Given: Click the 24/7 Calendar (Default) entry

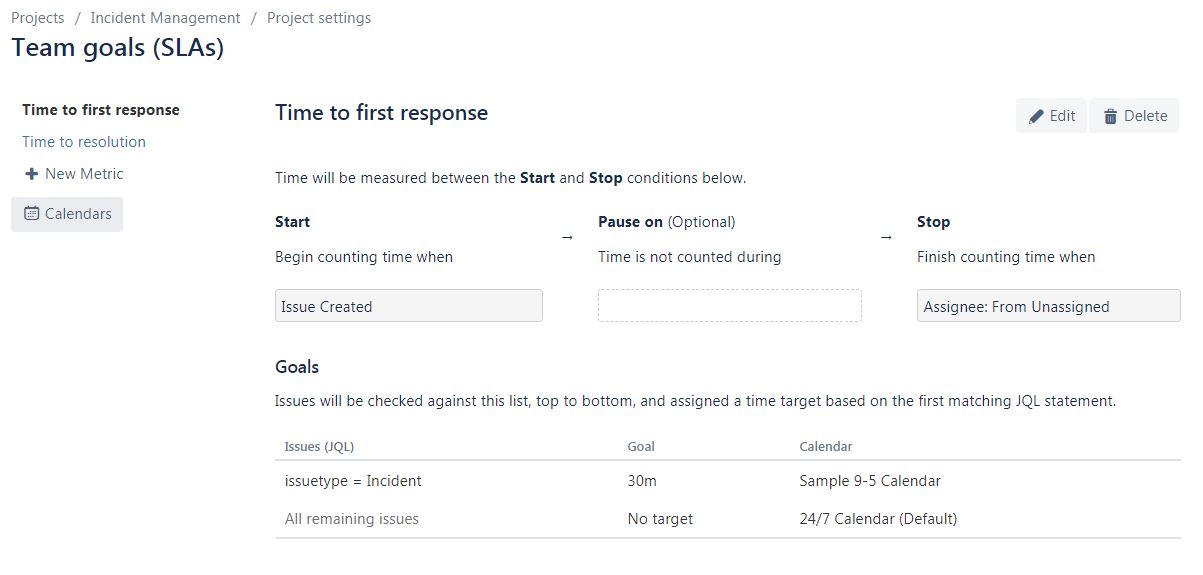Looking at the screenshot, I should coord(878,519).
